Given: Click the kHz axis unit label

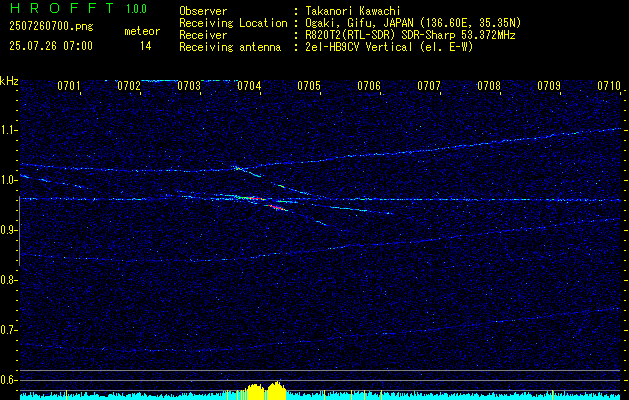Looking at the screenshot, I should point(9,81).
